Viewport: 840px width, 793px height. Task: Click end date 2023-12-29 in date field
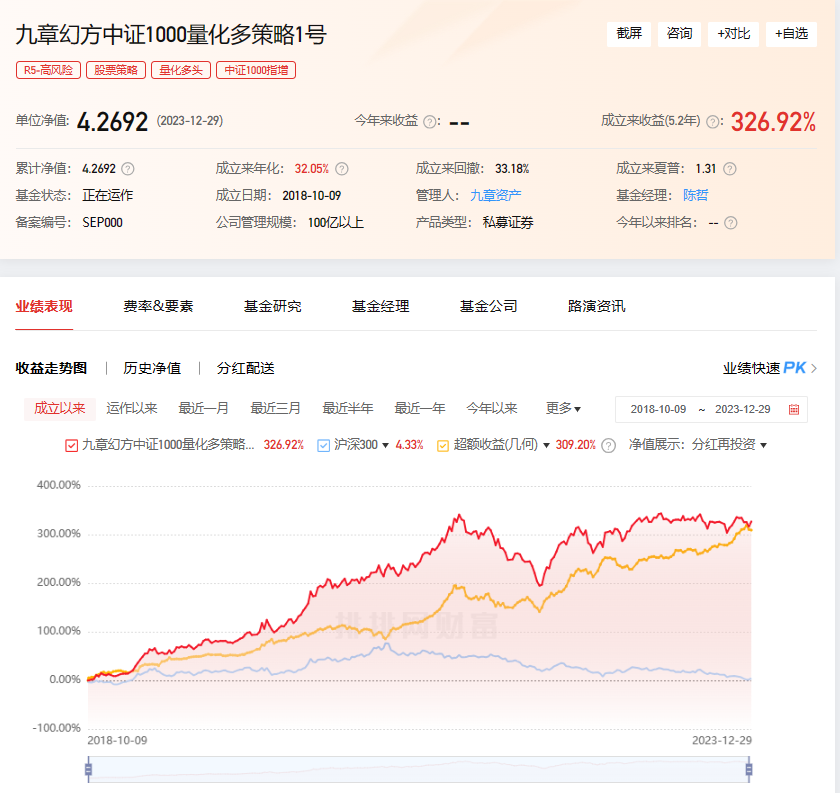[x=742, y=409]
